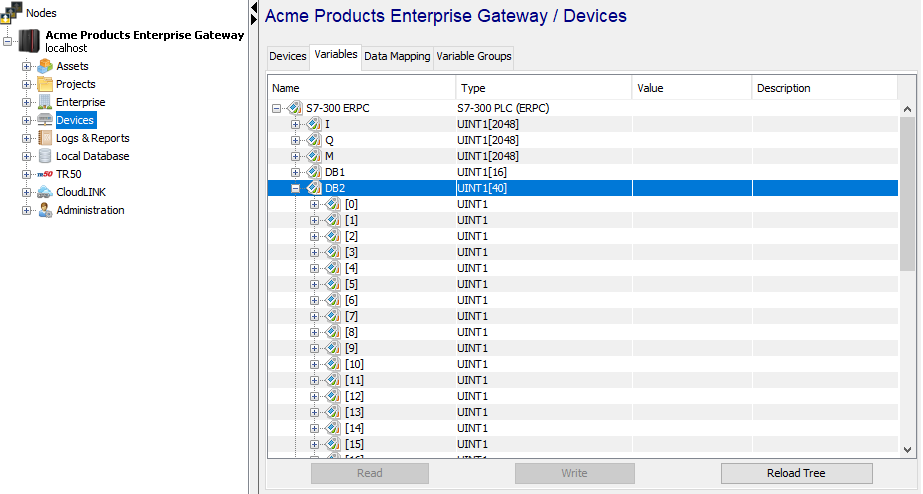Image resolution: width=923 pixels, height=494 pixels.
Task: Click the Enterprise building icon
Action: point(45,102)
